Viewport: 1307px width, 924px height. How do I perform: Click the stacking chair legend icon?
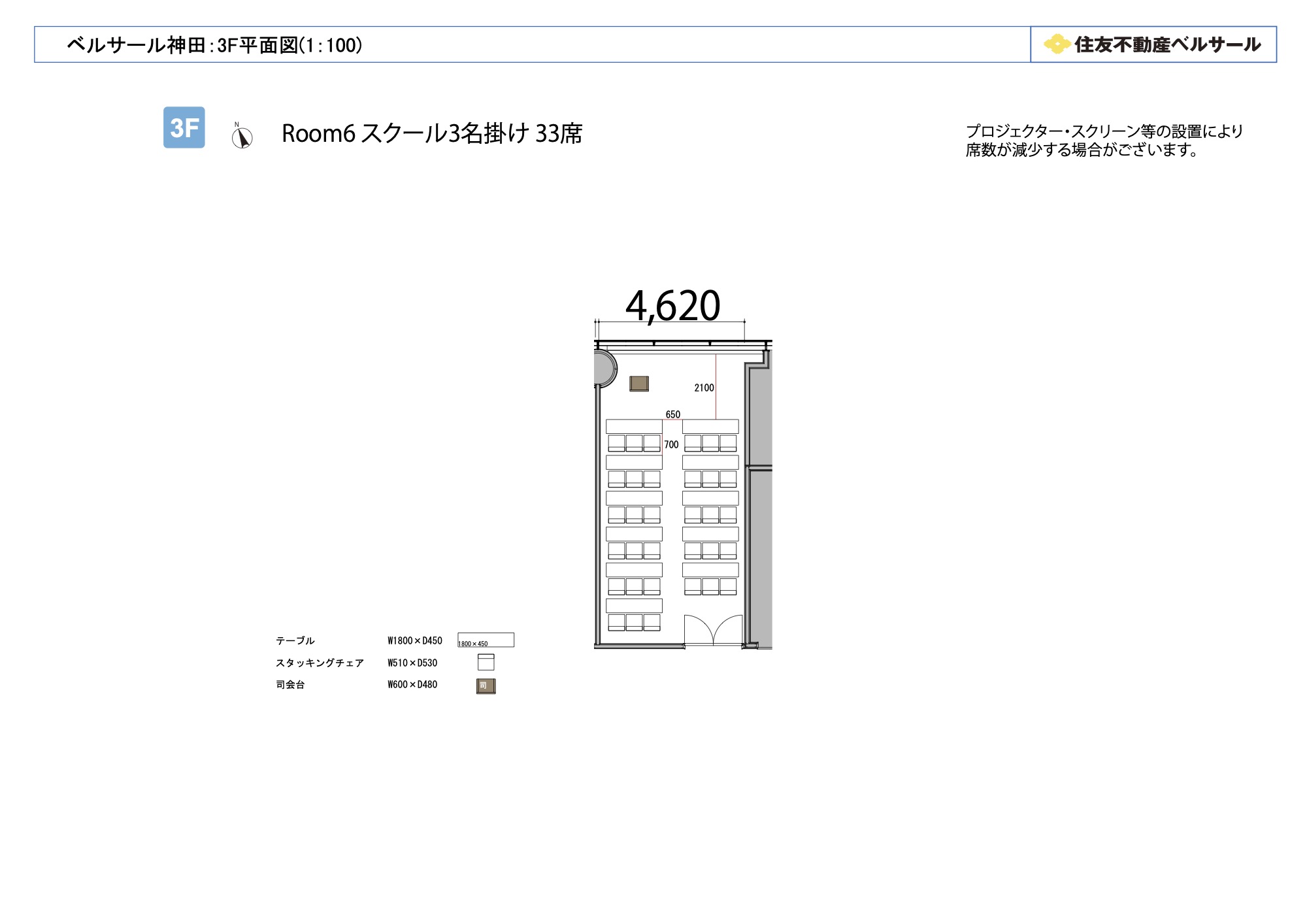pyautogui.click(x=486, y=662)
